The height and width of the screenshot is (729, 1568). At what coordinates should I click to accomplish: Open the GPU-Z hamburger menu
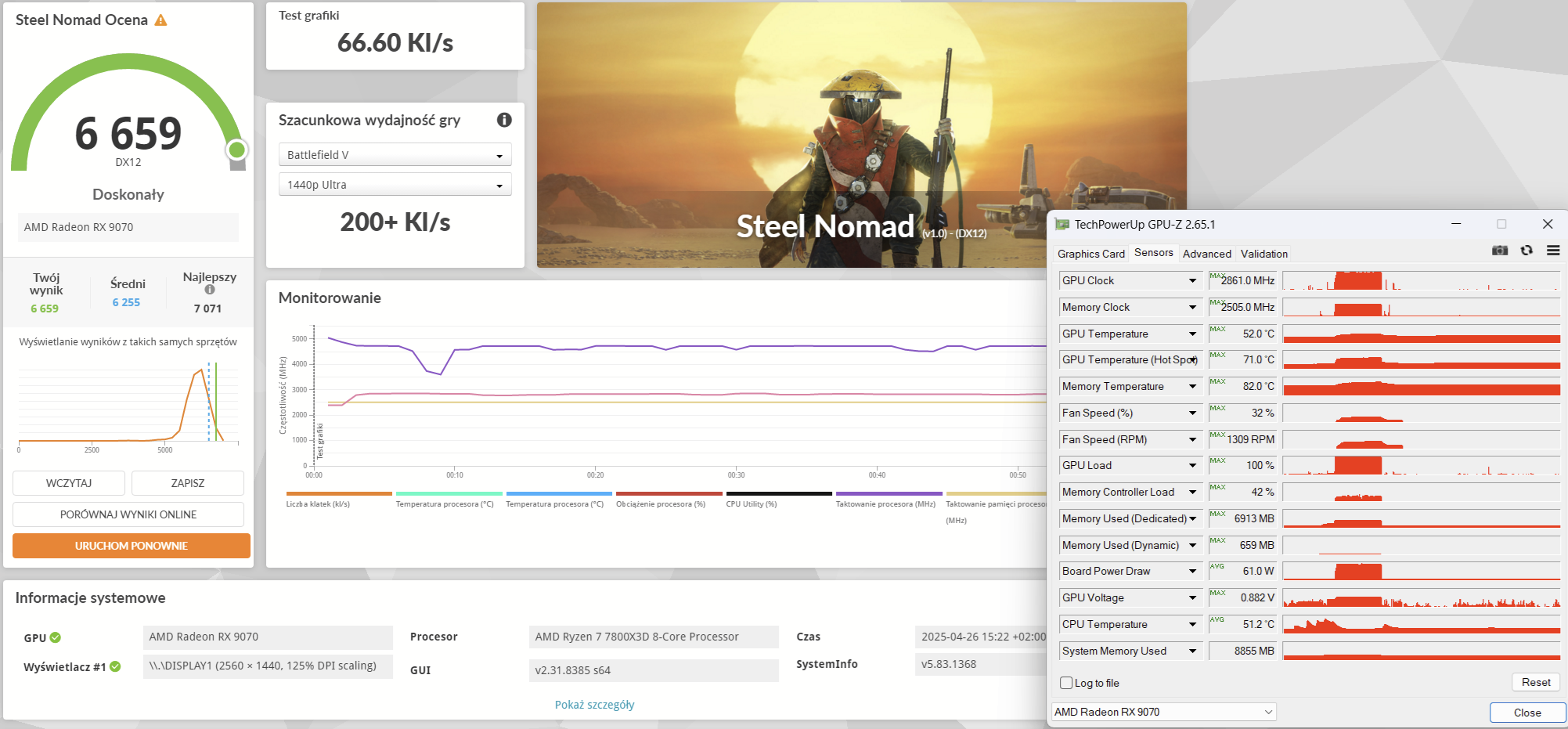tap(1553, 251)
